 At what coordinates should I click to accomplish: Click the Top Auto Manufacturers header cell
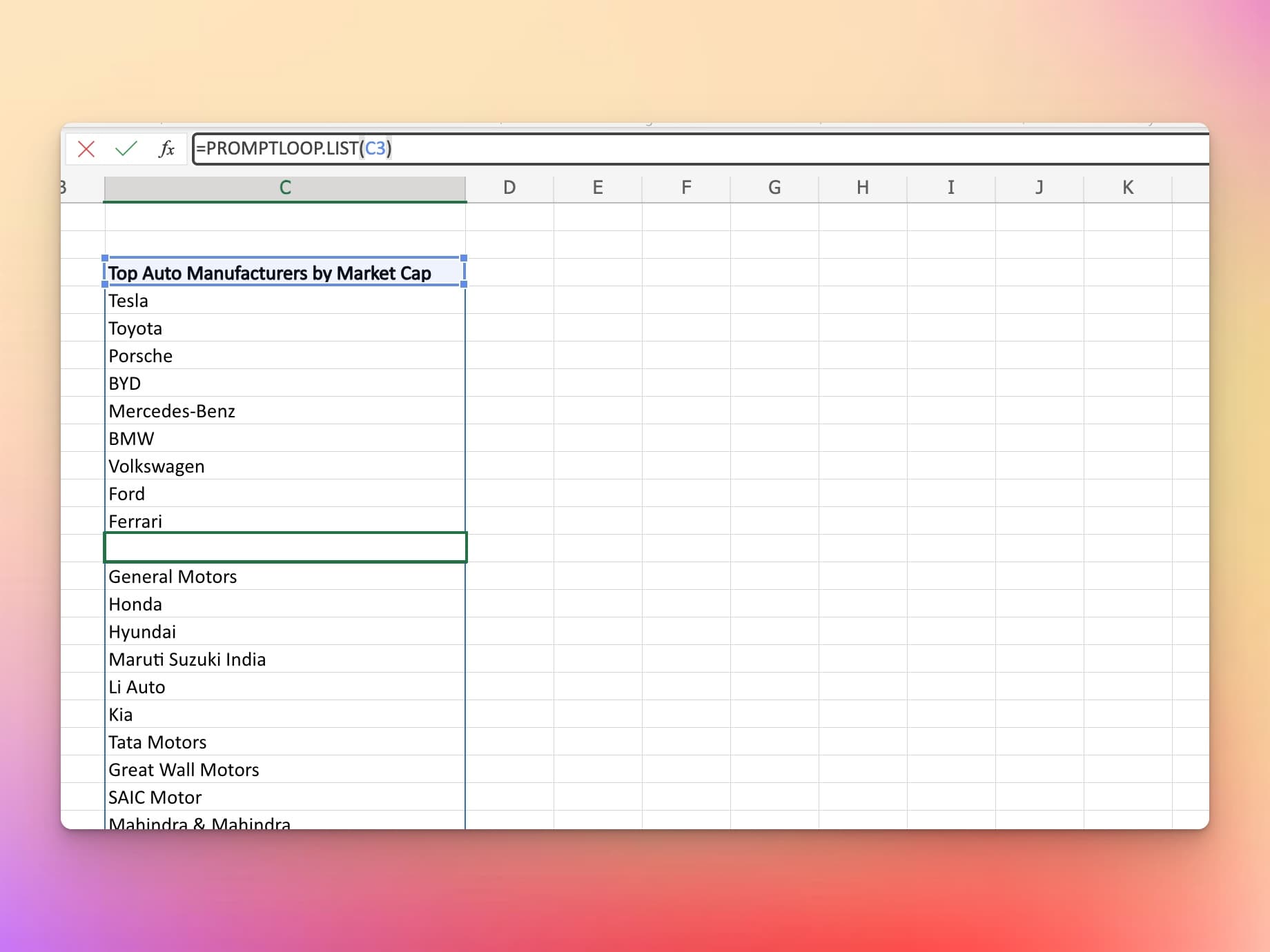tap(284, 272)
